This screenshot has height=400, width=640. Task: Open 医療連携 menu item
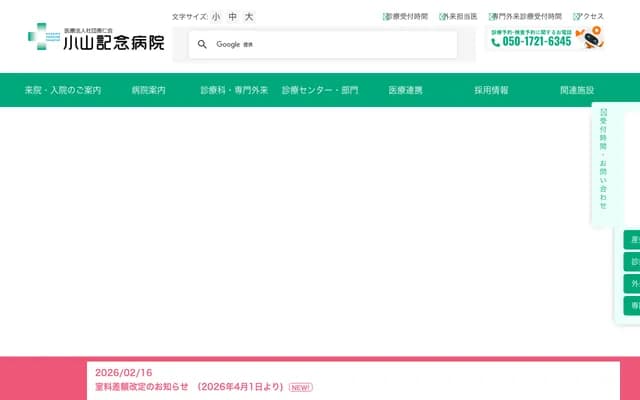pos(405,90)
